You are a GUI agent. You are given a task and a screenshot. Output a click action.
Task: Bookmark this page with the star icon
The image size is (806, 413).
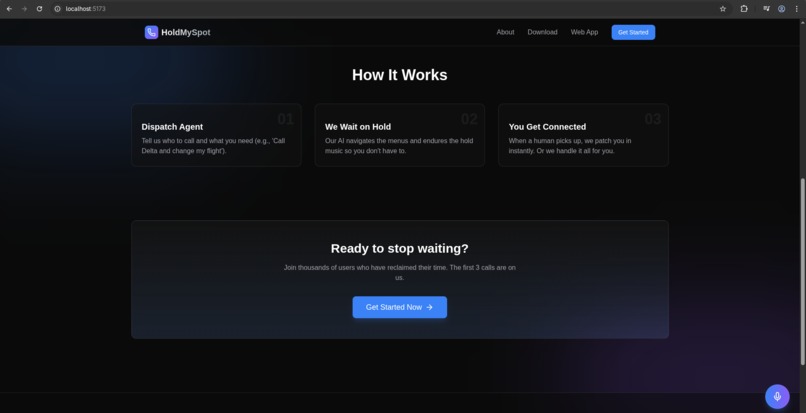(723, 9)
